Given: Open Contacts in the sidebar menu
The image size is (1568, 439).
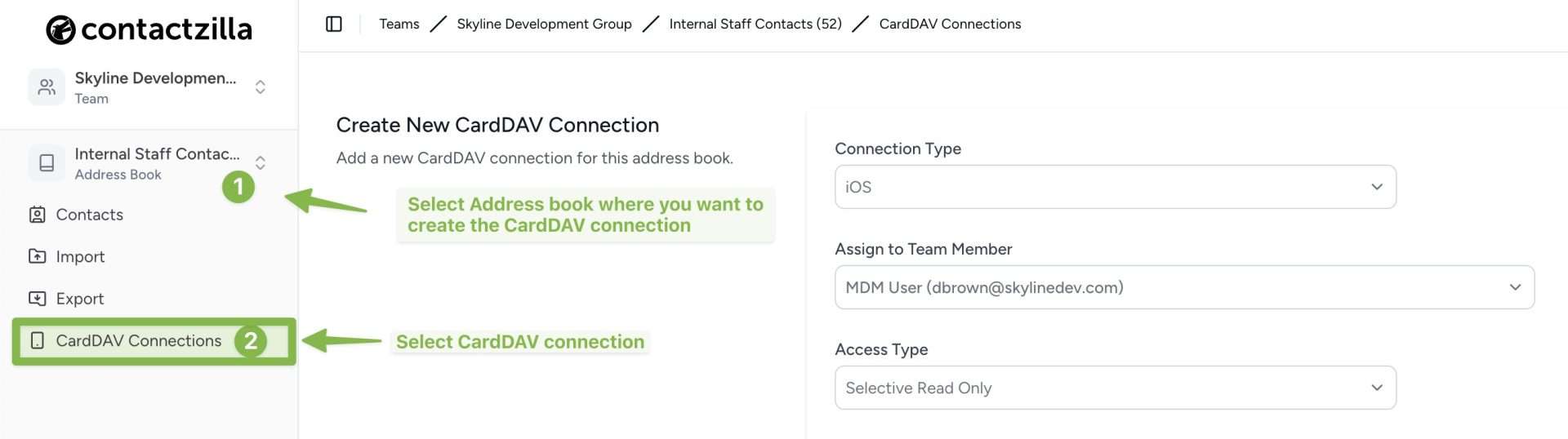Looking at the screenshot, I should click(x=89, y=215).
